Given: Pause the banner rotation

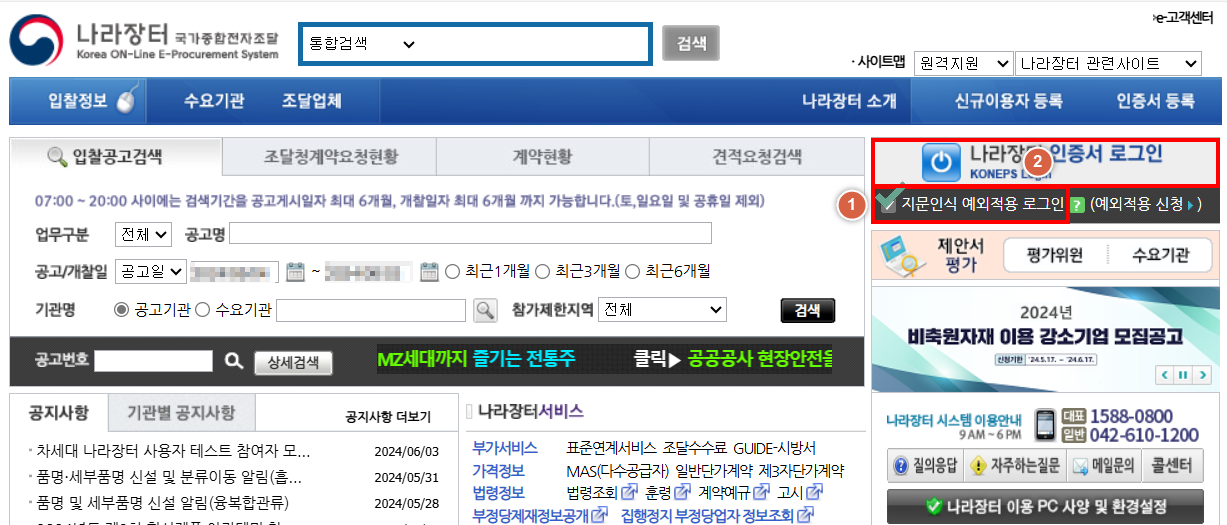Looking at the screenshot, I should 1182,375.
